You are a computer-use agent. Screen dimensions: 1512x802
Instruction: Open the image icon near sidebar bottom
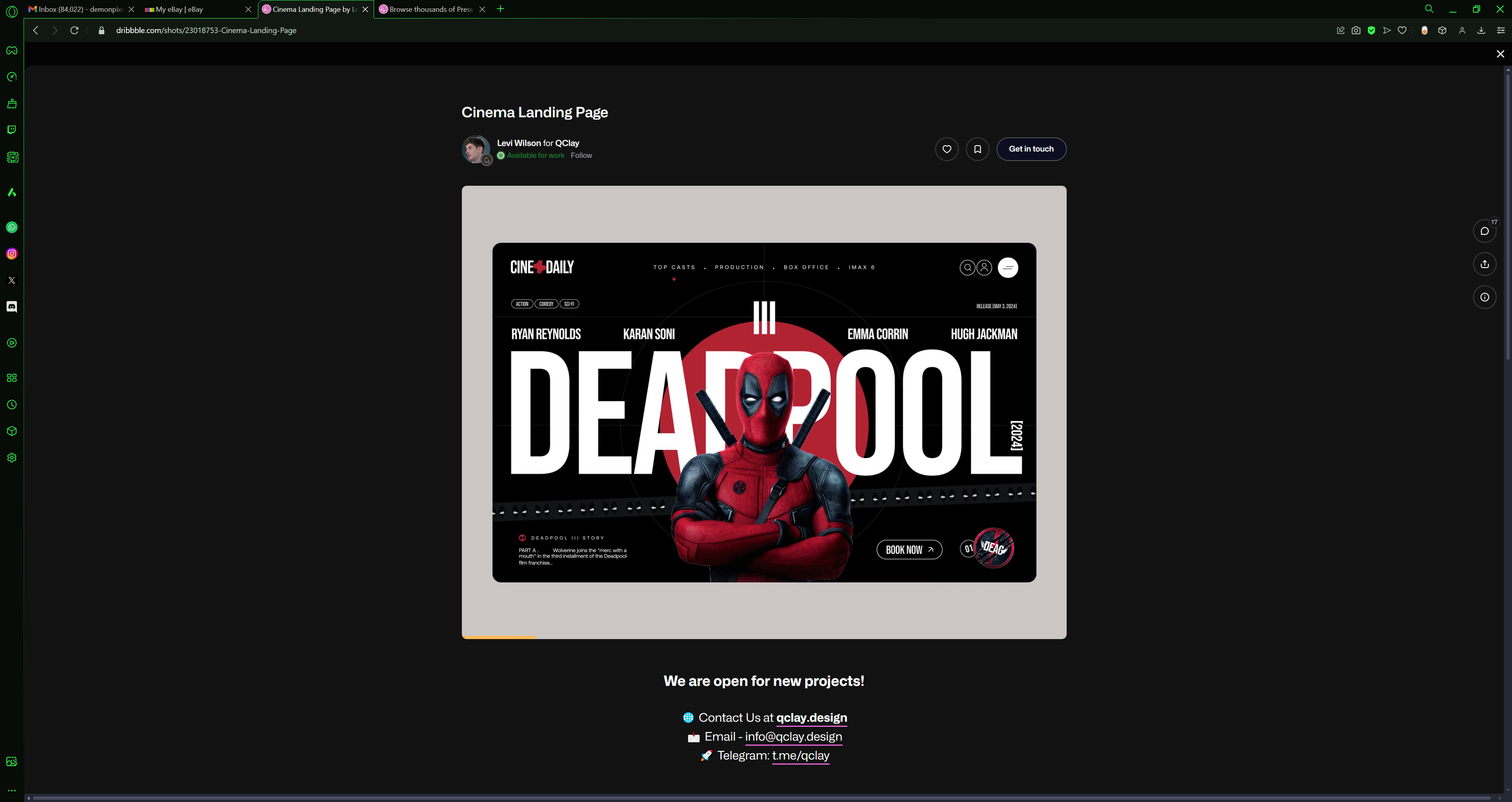(12, 761)
